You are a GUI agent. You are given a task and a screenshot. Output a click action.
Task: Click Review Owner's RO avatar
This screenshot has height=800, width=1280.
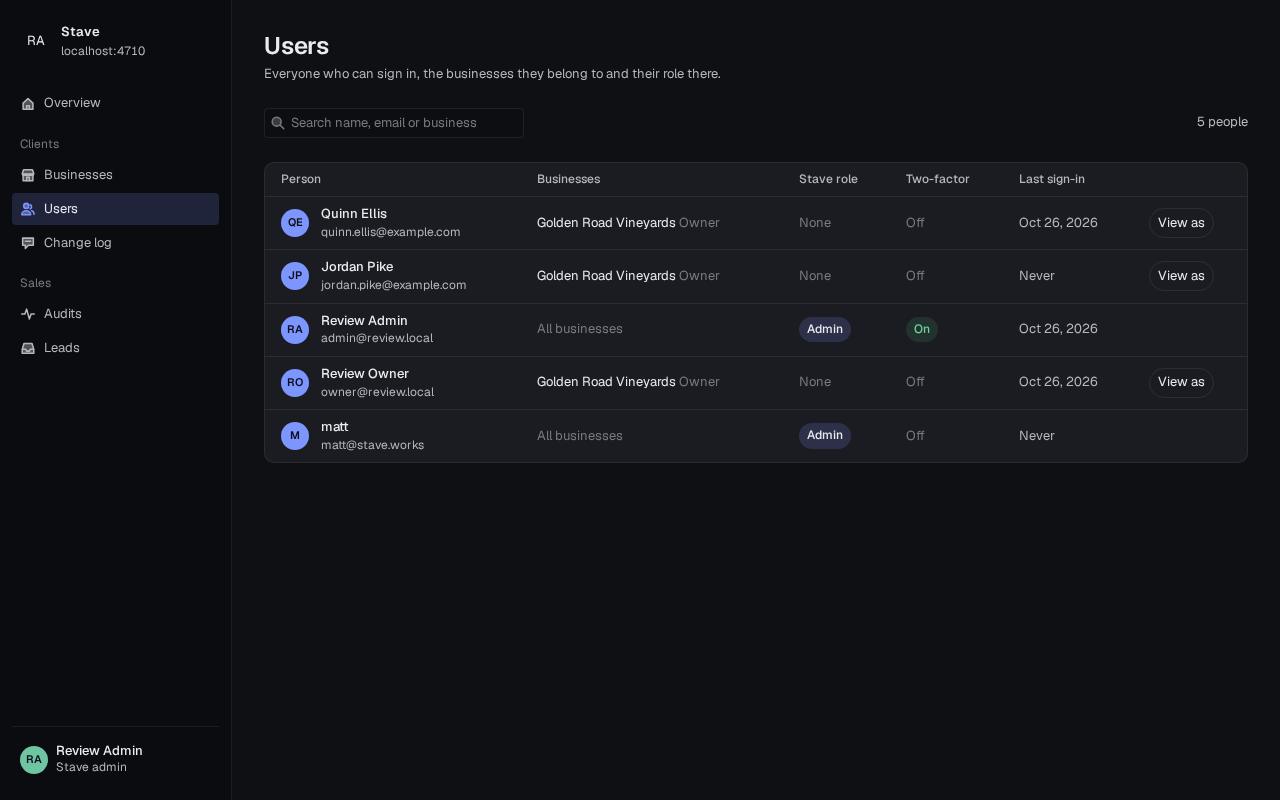pos(295,383)
